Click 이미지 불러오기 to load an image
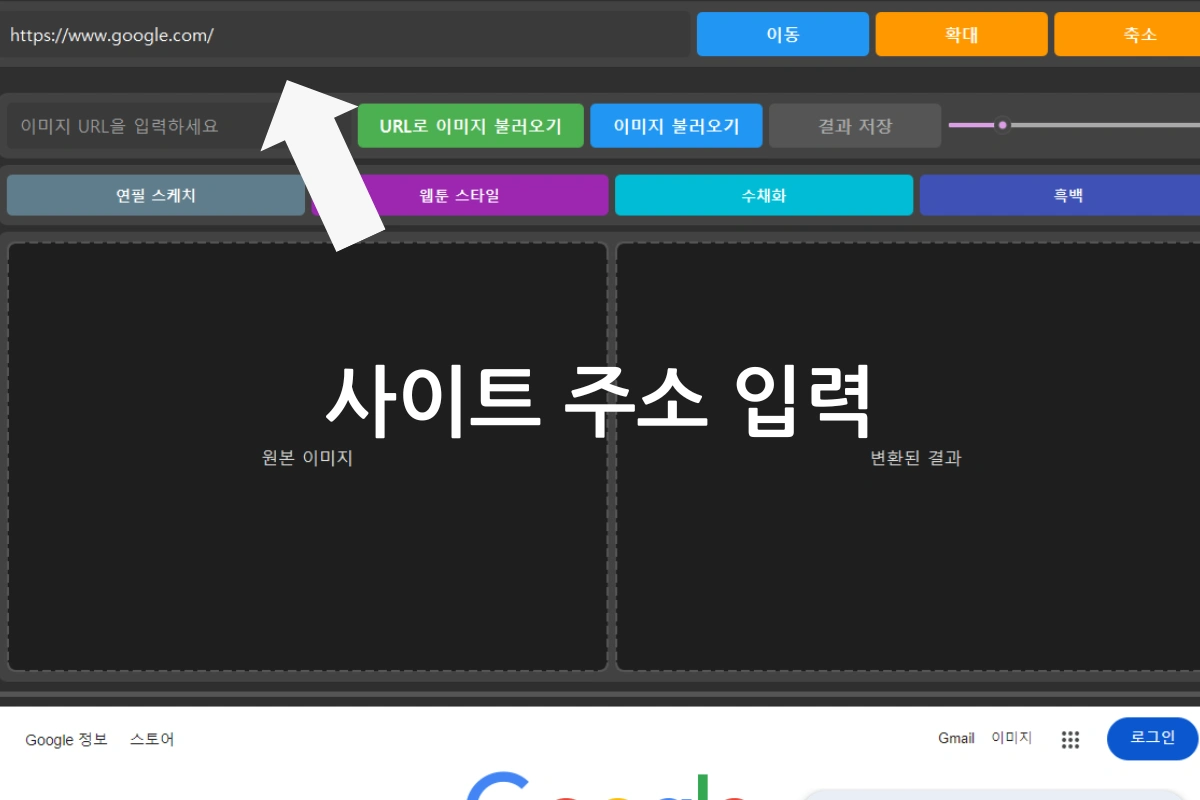This screenshot has height=800, width=1200. pyautogui.click(x=676, y=125)
